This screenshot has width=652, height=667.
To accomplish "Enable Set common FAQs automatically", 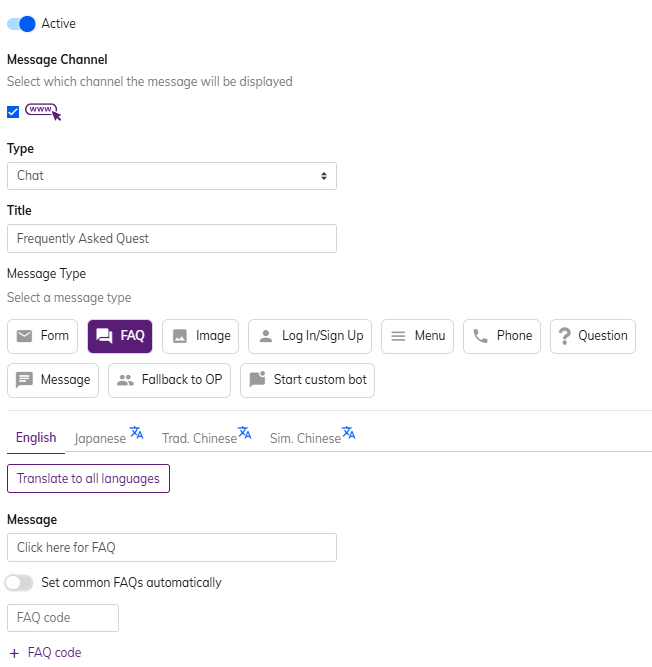I will click(20, 582).
